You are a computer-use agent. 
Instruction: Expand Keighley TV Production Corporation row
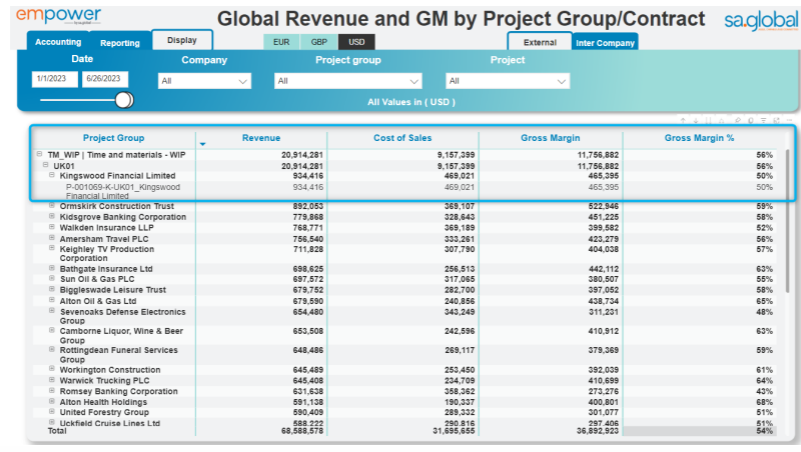[x=52, y=248]
